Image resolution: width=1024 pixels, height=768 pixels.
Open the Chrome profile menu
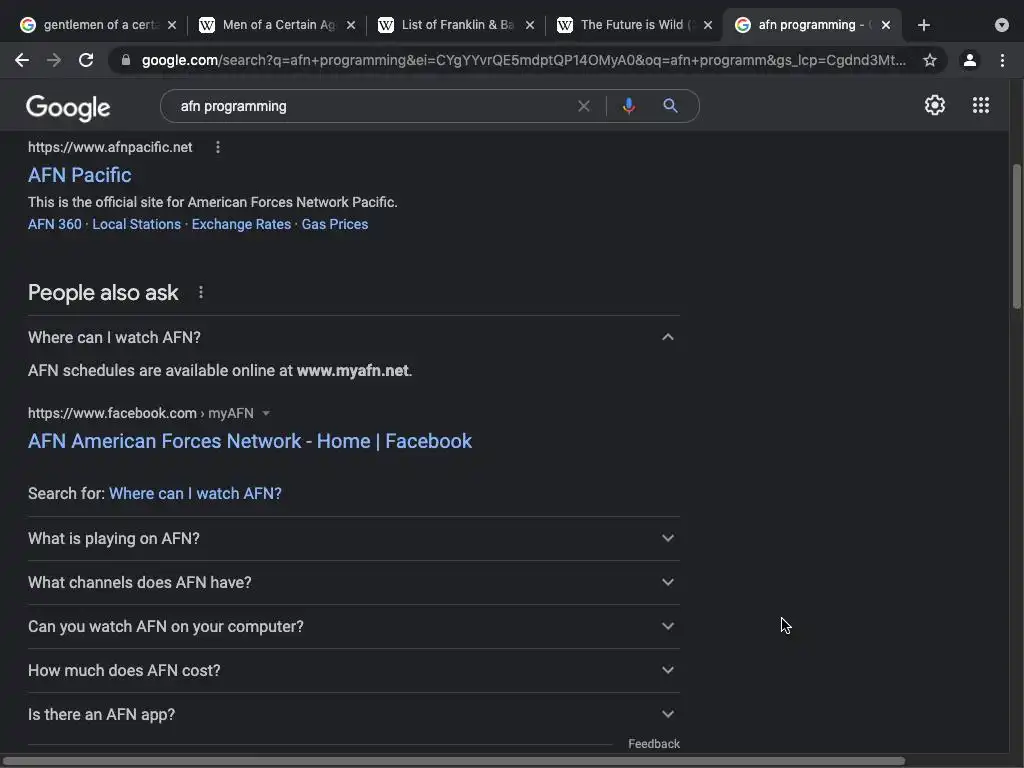click(969, 60)
